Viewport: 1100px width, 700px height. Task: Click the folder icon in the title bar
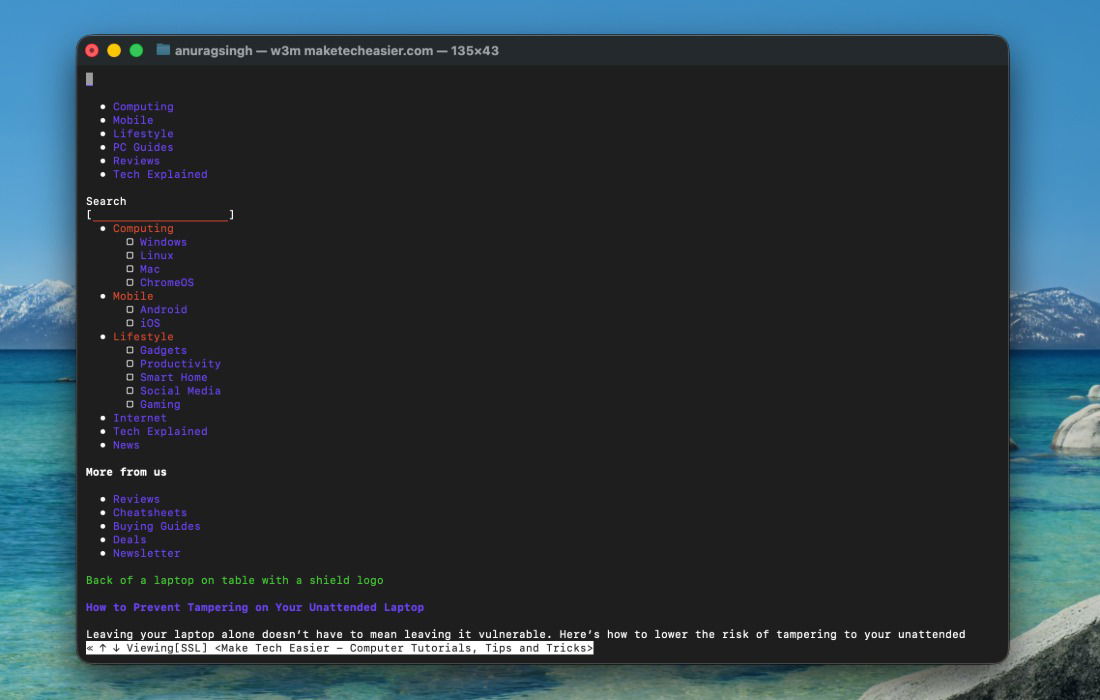pos(163,50)
